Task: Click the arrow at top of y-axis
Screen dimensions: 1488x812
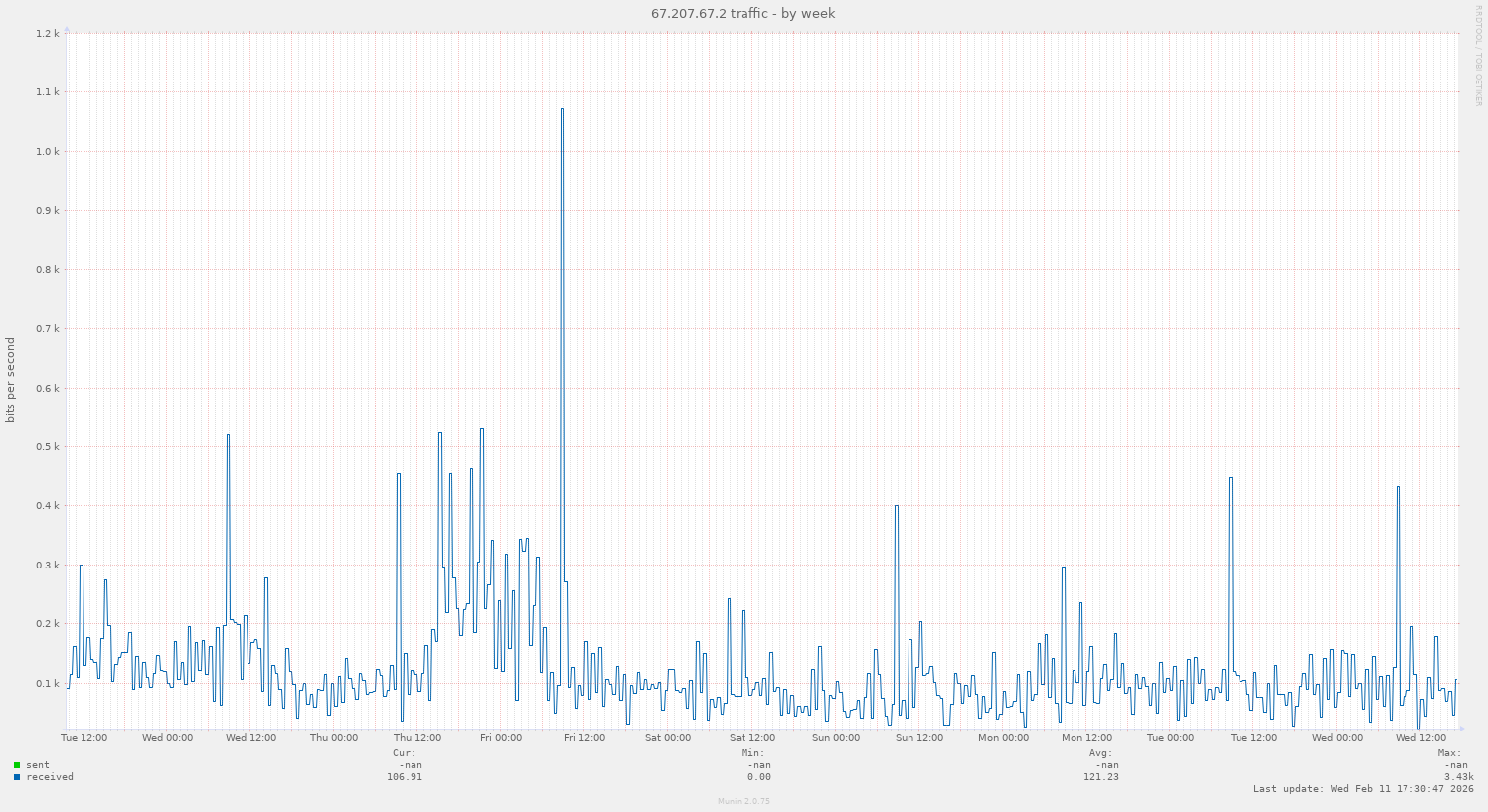Action: tap(65, 31)
